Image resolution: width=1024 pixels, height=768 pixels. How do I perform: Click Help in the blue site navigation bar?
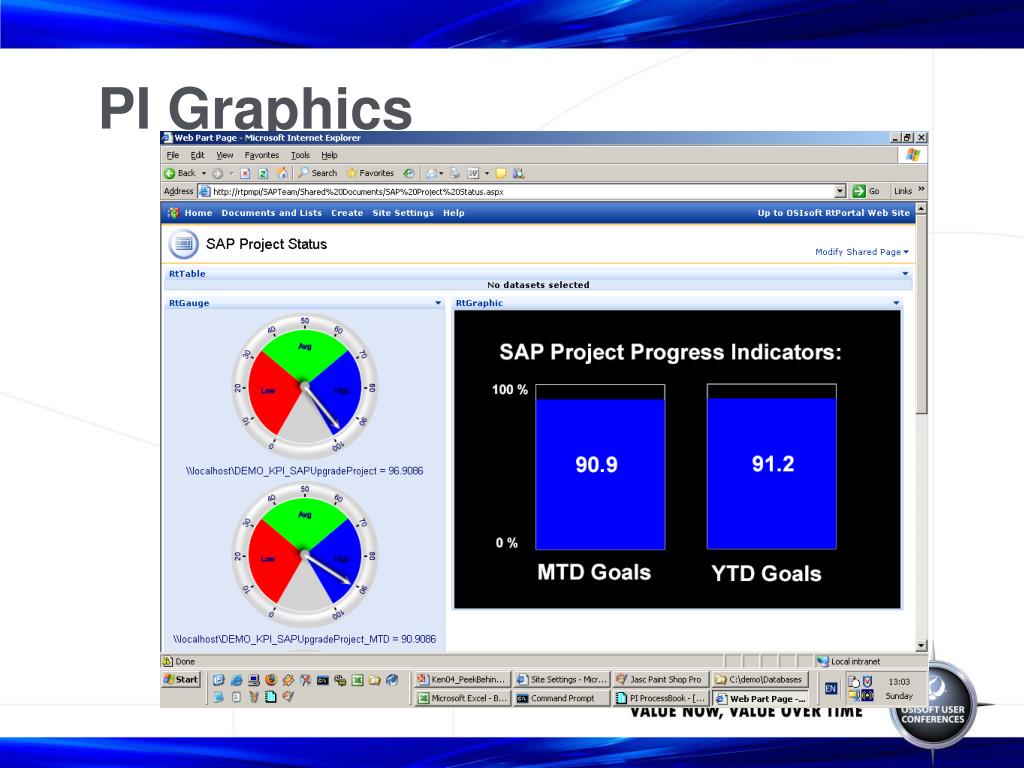[x=454, y=213]
